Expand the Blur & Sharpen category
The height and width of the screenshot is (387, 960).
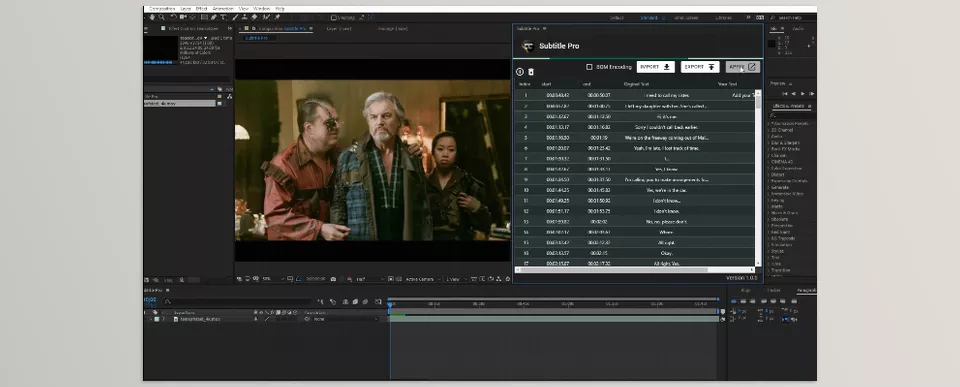[768, 143]
